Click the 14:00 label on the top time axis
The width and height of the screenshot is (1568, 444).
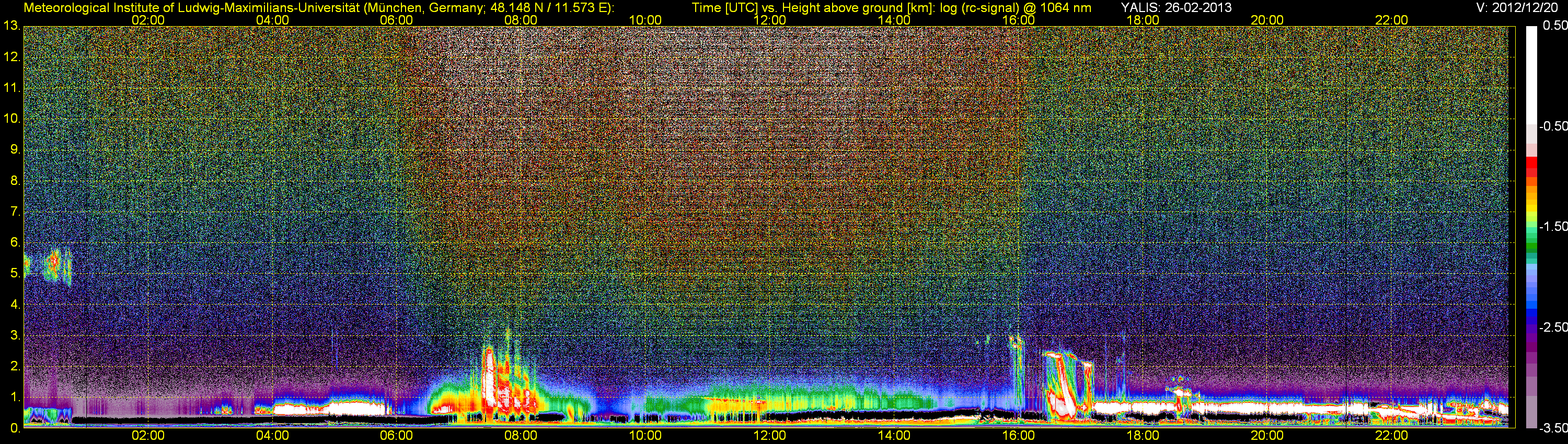coord(894,20)
